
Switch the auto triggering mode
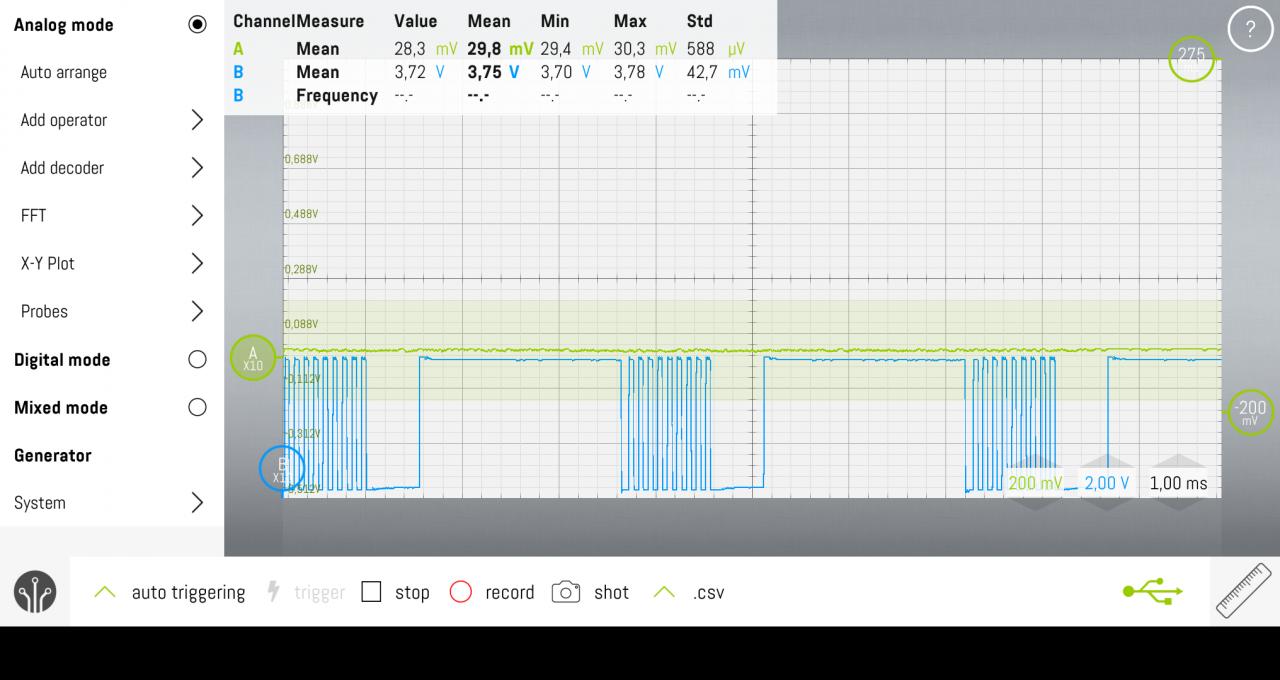[x=169, y=592]
